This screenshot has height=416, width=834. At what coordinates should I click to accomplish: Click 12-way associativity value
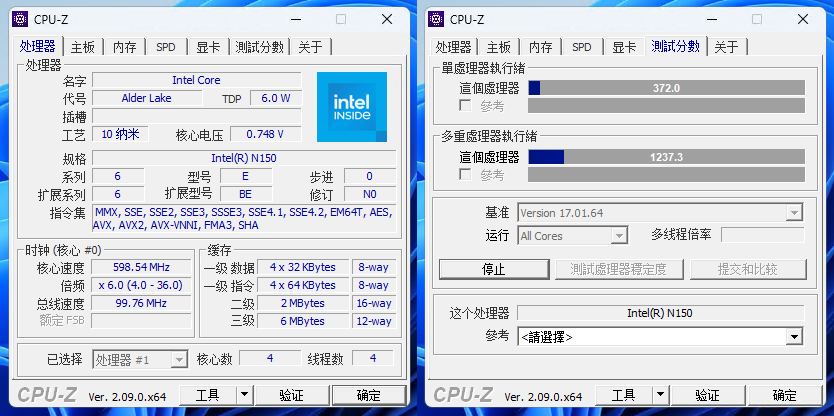(x=374, y=321)
